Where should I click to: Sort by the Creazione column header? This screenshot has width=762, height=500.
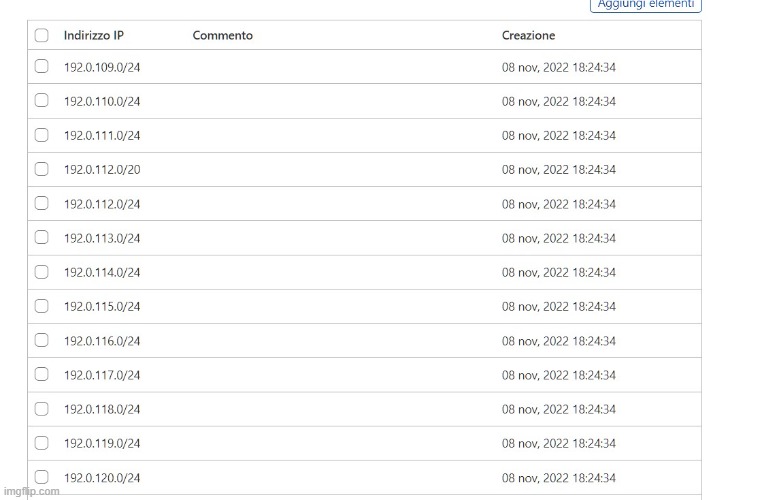528,35
